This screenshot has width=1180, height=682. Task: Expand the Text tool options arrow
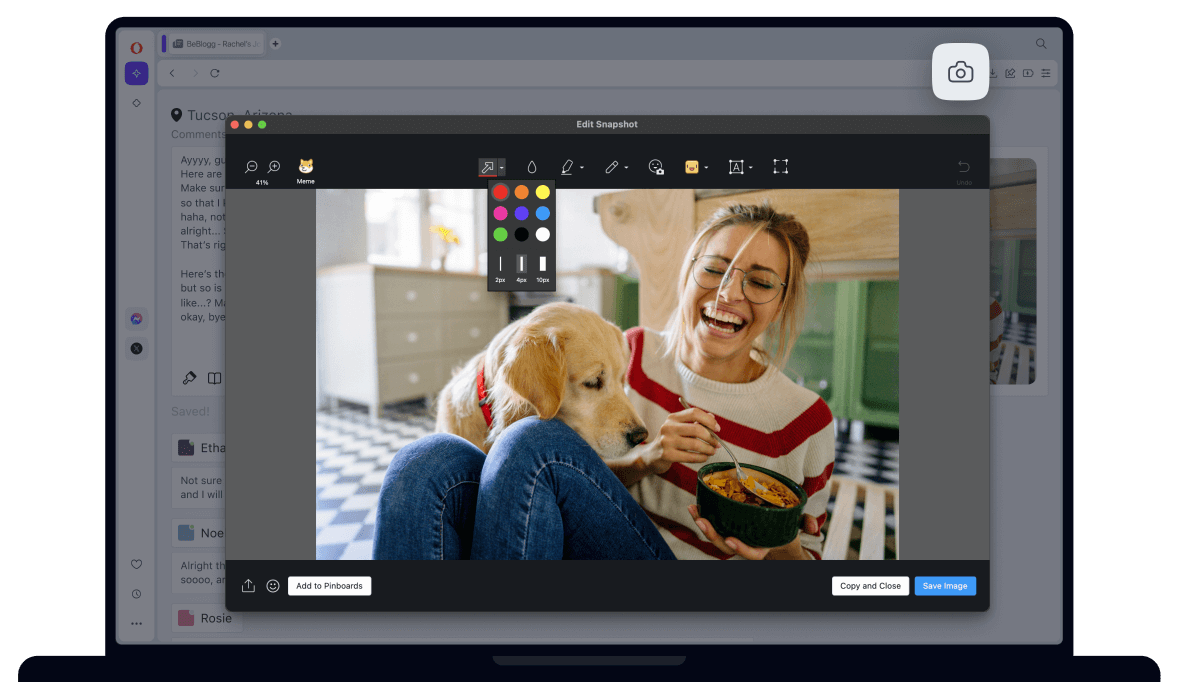coord(750,168)
